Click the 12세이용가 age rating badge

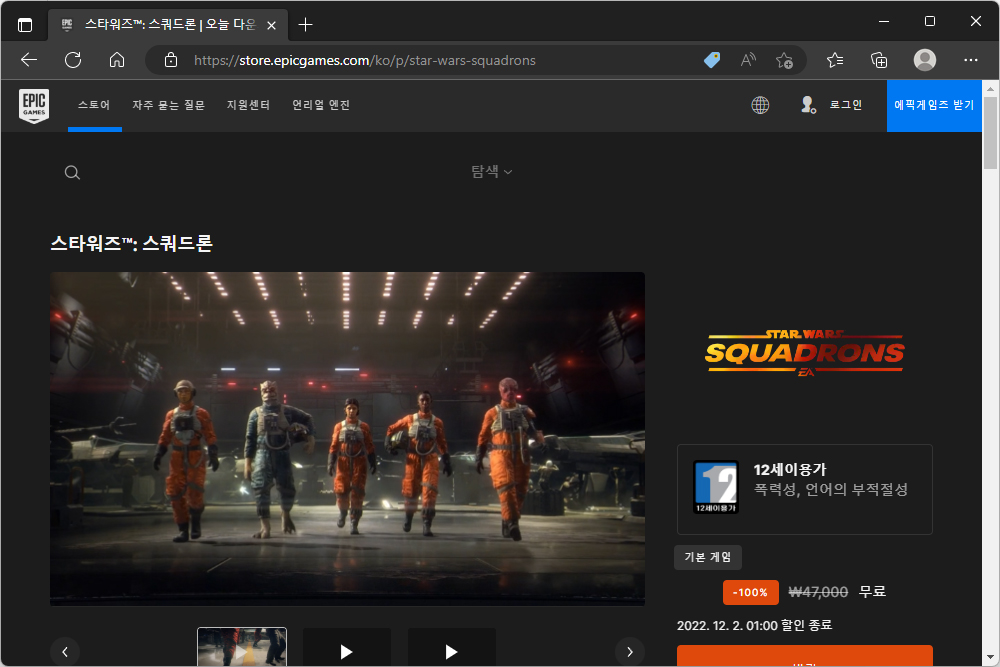click(716, 487)
